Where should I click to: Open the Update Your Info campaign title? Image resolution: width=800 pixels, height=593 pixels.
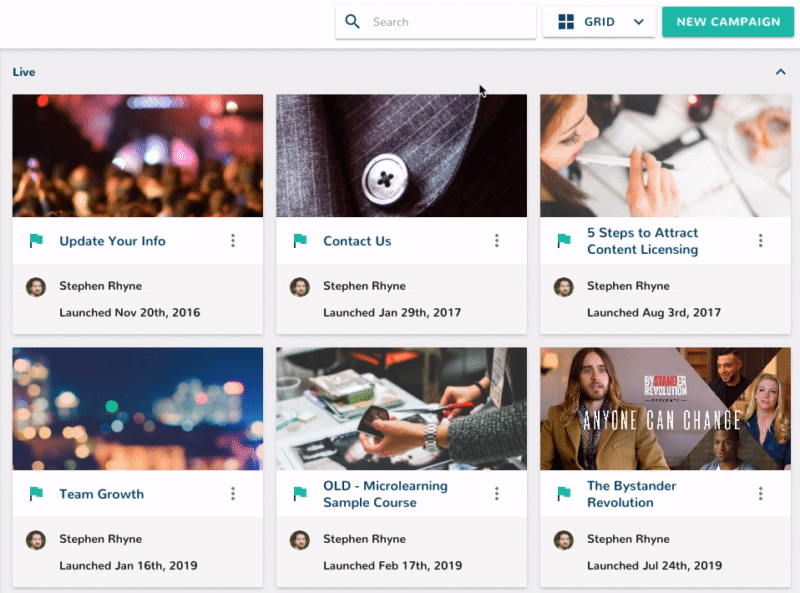pyautogui.click(x=112, y=241)
